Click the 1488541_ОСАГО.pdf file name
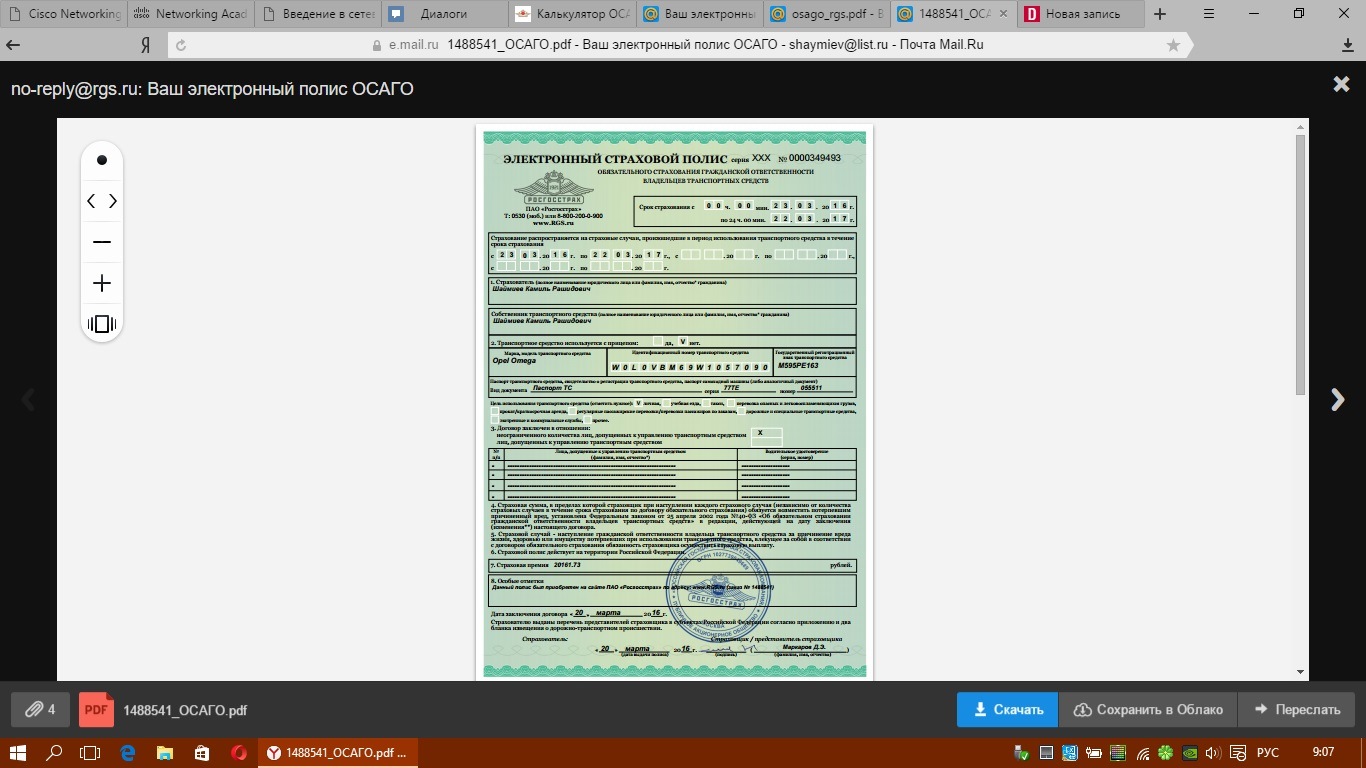The width and height of the screenshot is (1366, 768). (x=185, y=710)
